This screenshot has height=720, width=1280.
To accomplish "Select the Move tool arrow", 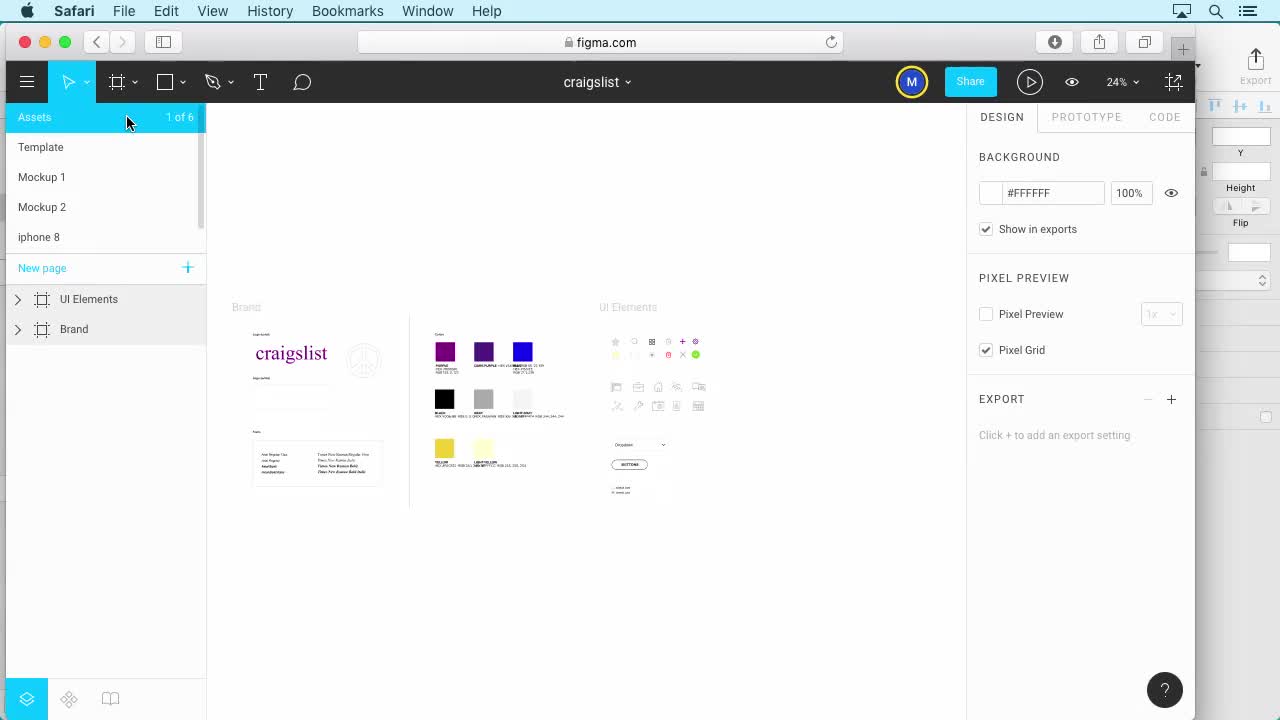I will (68, 82).
